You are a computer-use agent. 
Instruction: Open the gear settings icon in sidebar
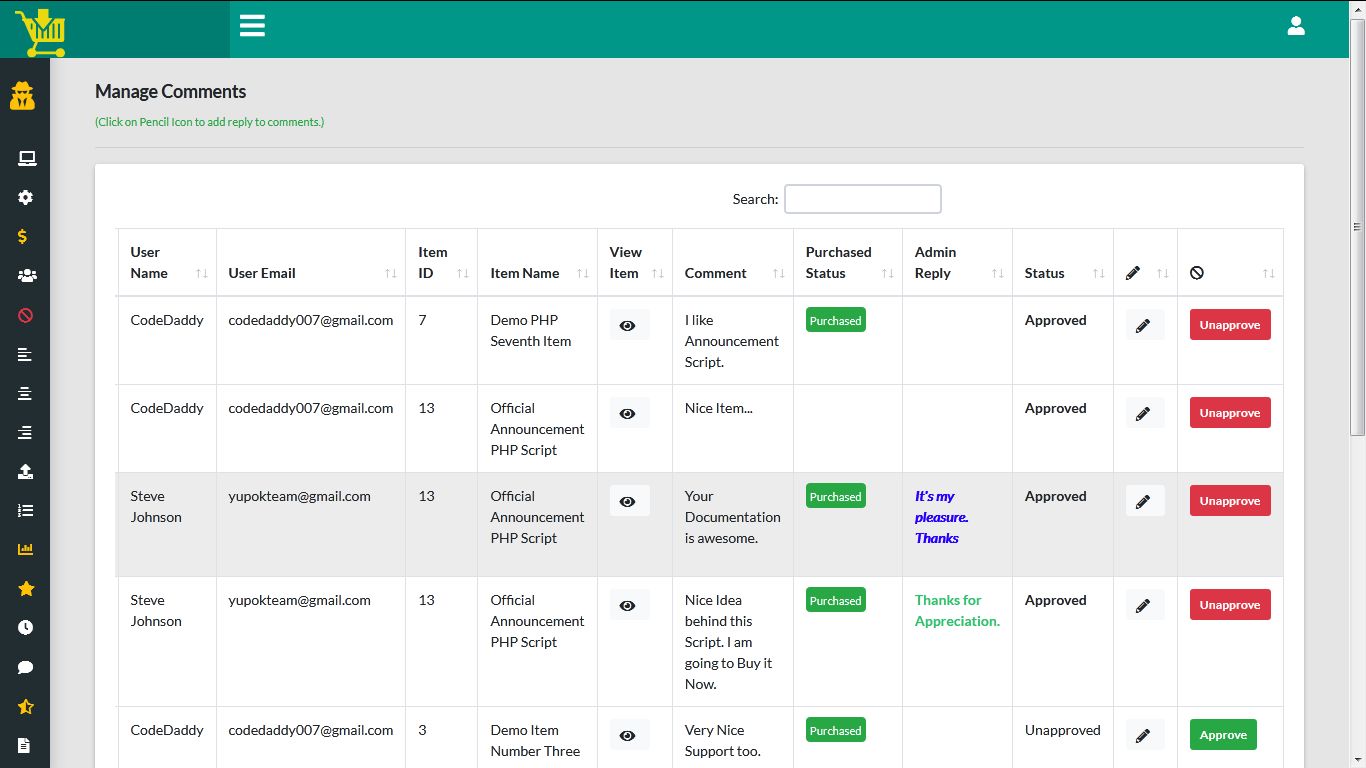coord(26,198)
